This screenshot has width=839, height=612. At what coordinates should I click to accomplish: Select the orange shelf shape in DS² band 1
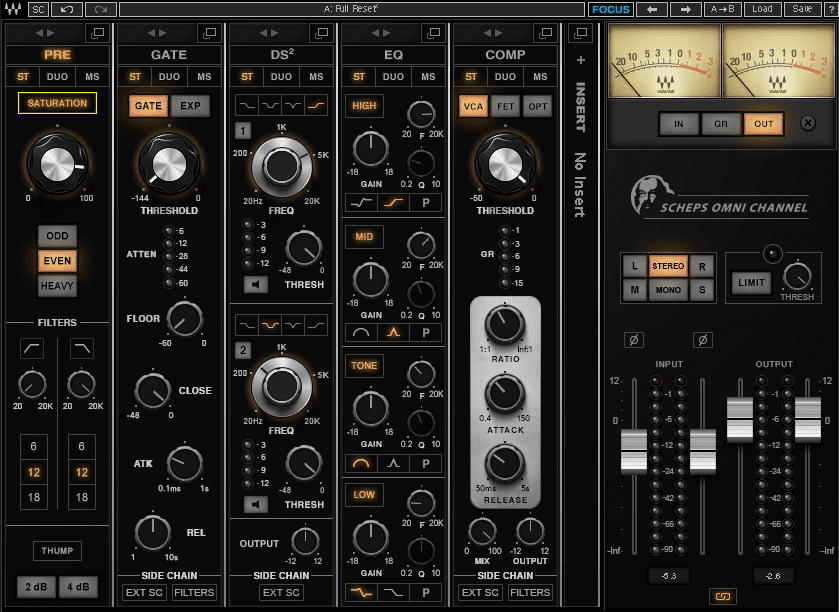pyautogui.click(x=316, y=105)
